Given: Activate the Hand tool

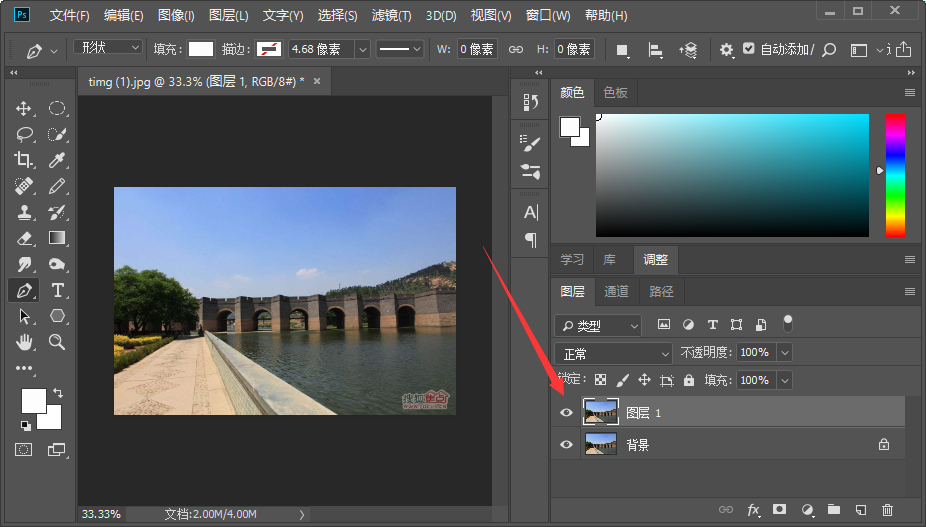Looking at the screenshot, I should 24,342.
